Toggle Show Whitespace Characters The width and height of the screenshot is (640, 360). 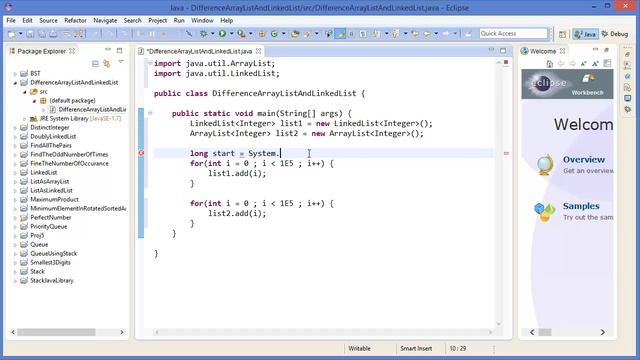tap(363, 34)
